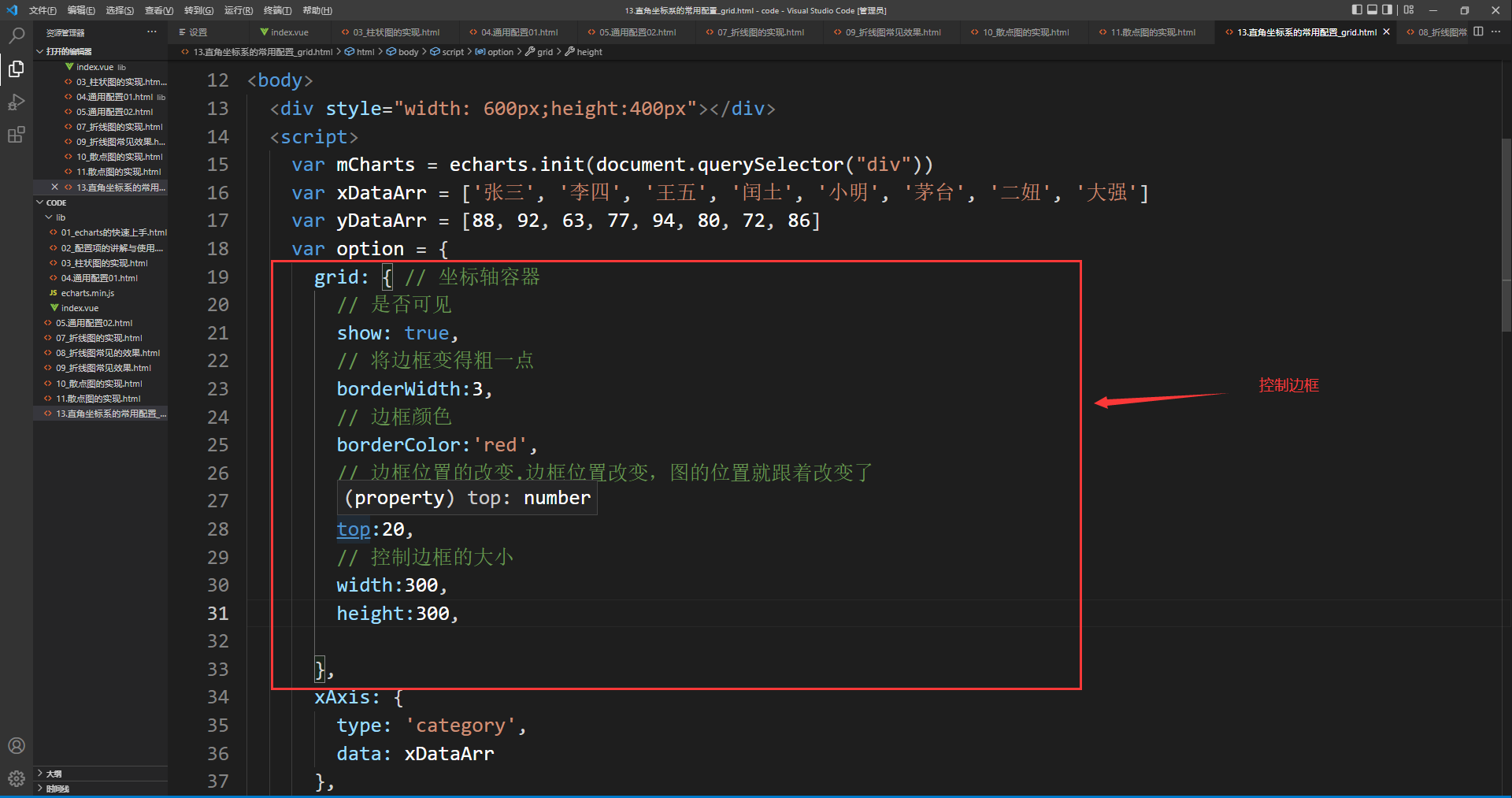Open the 转到(G) menu
The width and height of the screenshot is (1512, 798).
pyautogui.click(x=198, y=10)
